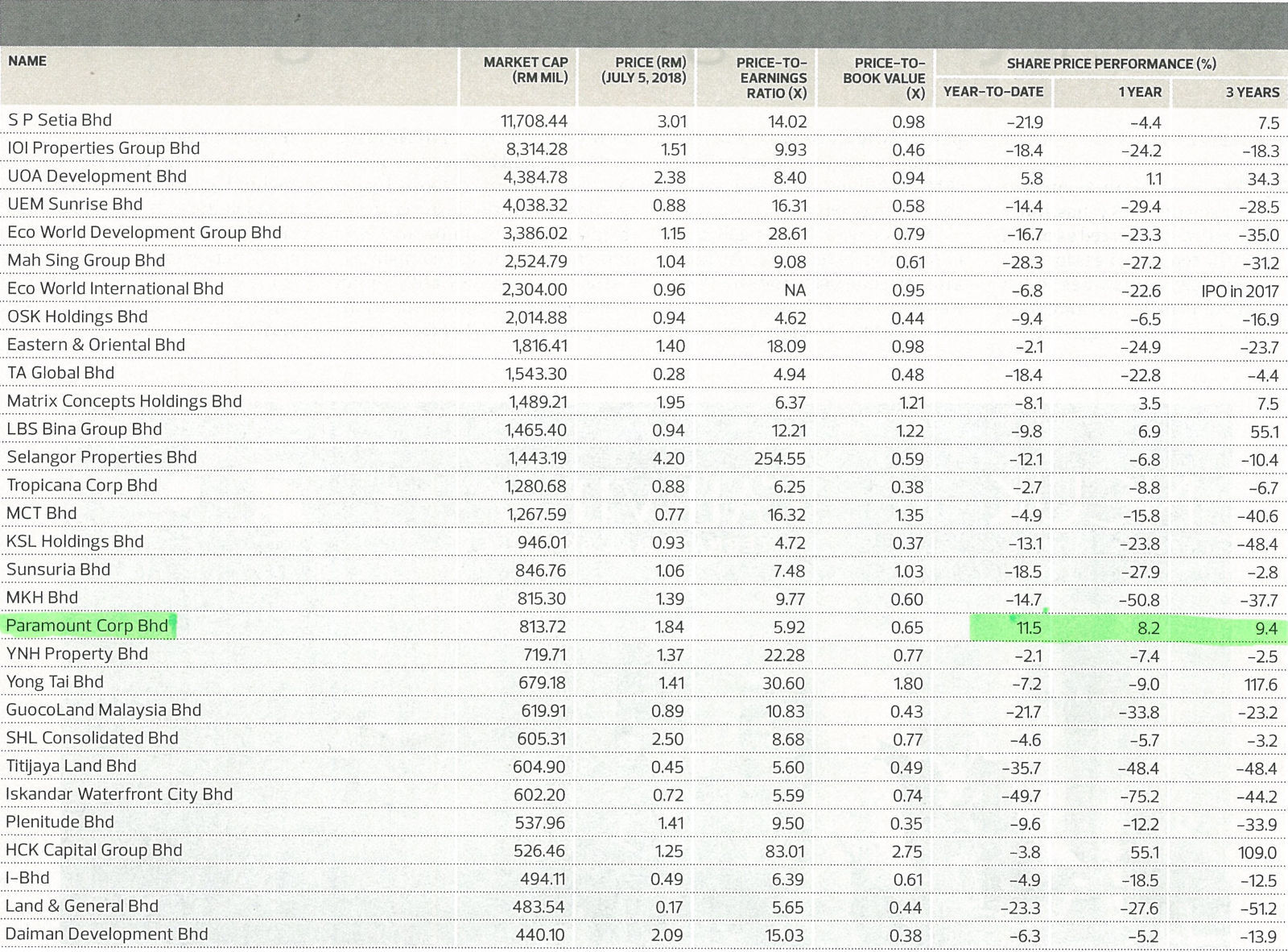Select Titijaya Land Bhd name
Screen dimensions: 1288x952
point(71,766)
